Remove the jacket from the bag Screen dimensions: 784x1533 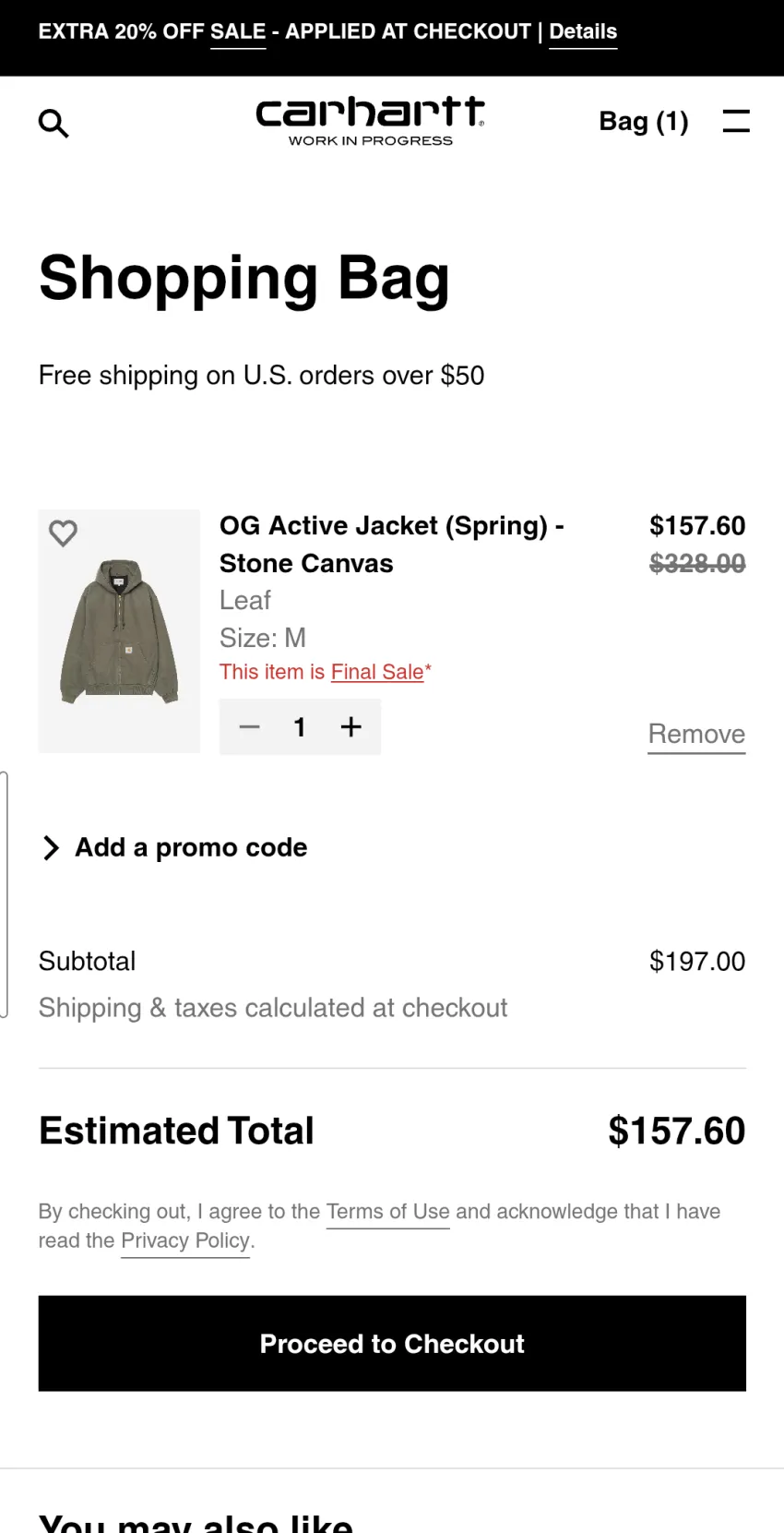(x=696, y=735)
